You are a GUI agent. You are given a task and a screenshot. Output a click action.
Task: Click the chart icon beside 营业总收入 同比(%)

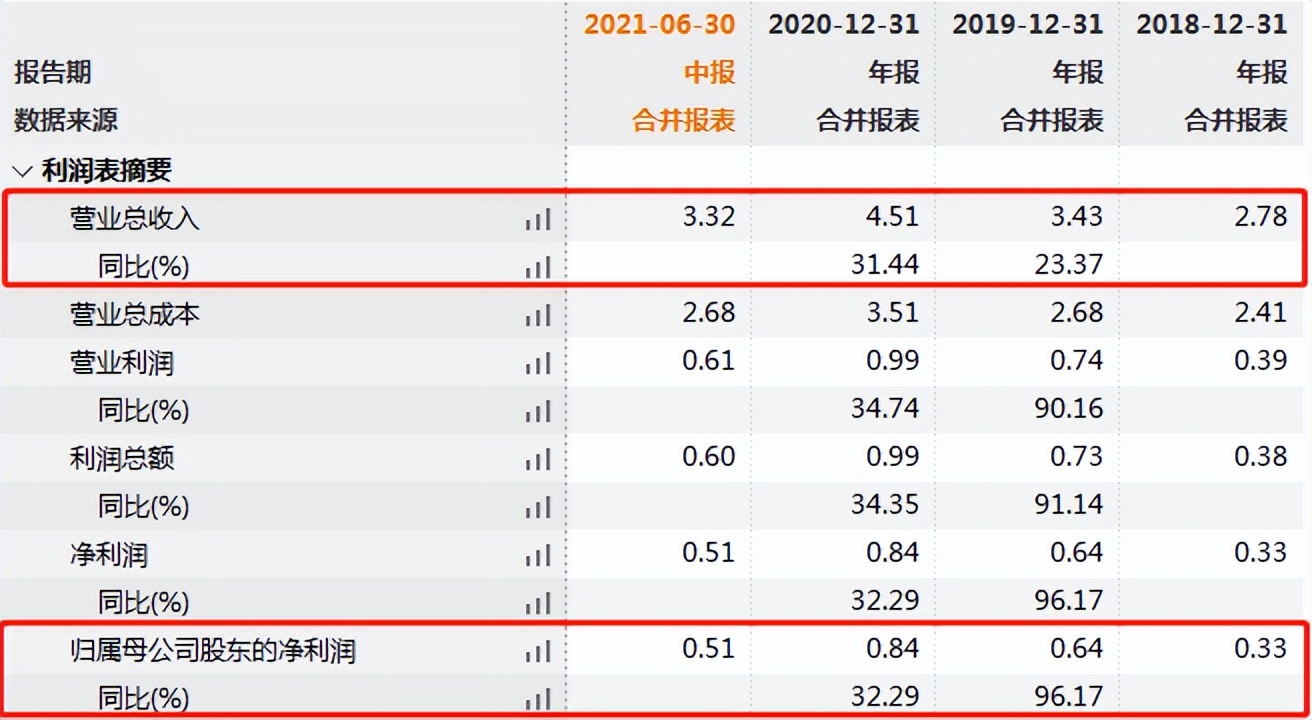coord(540,266)
